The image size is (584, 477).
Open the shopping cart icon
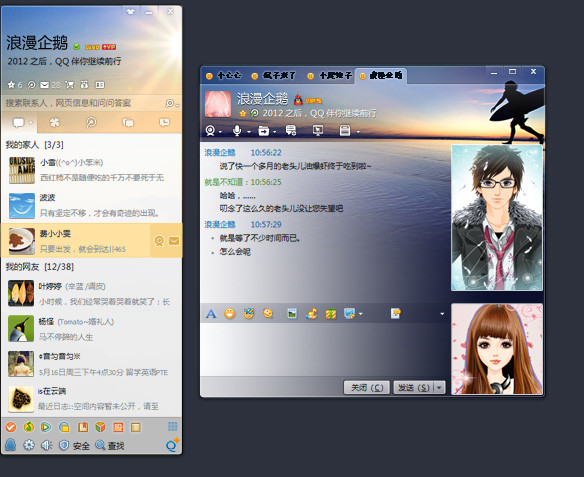point(69,85)
